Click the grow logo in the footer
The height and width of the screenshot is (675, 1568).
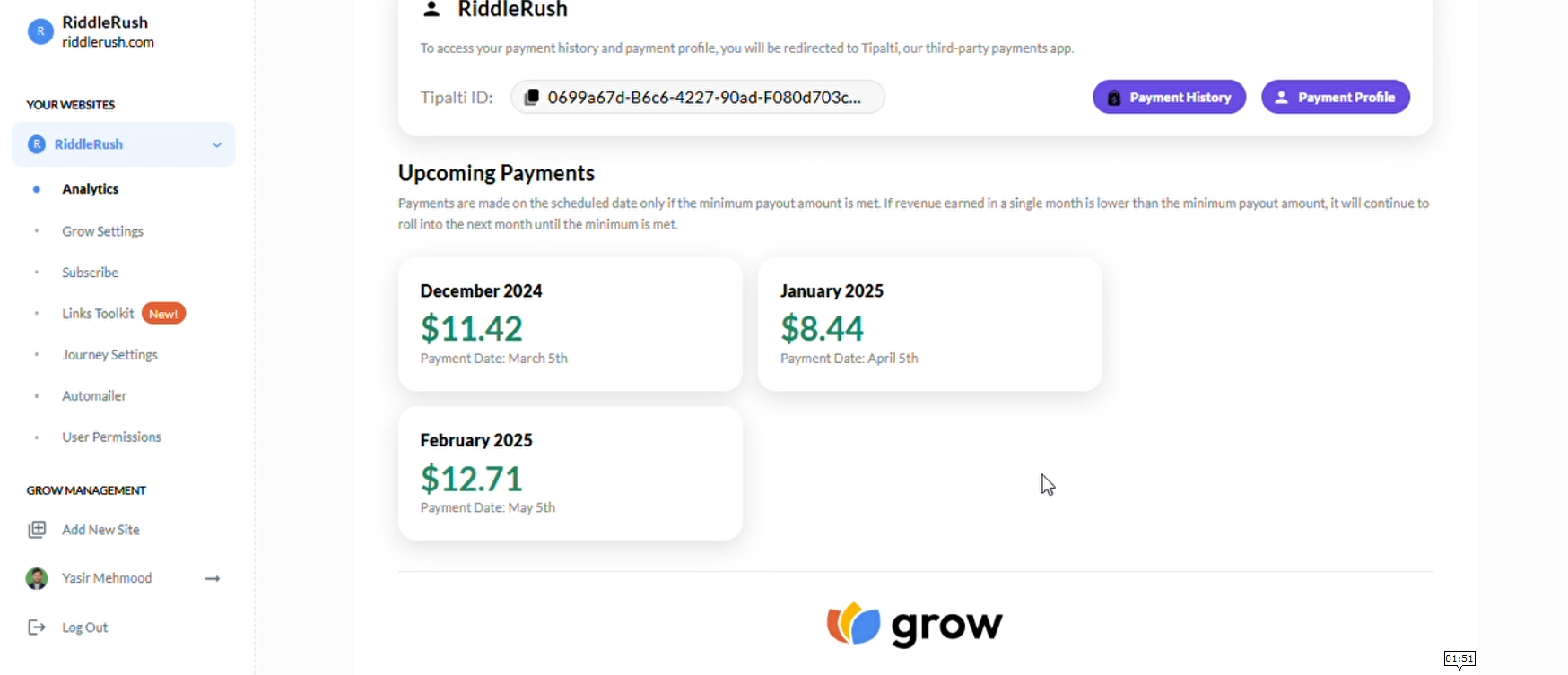coord(914,625)
